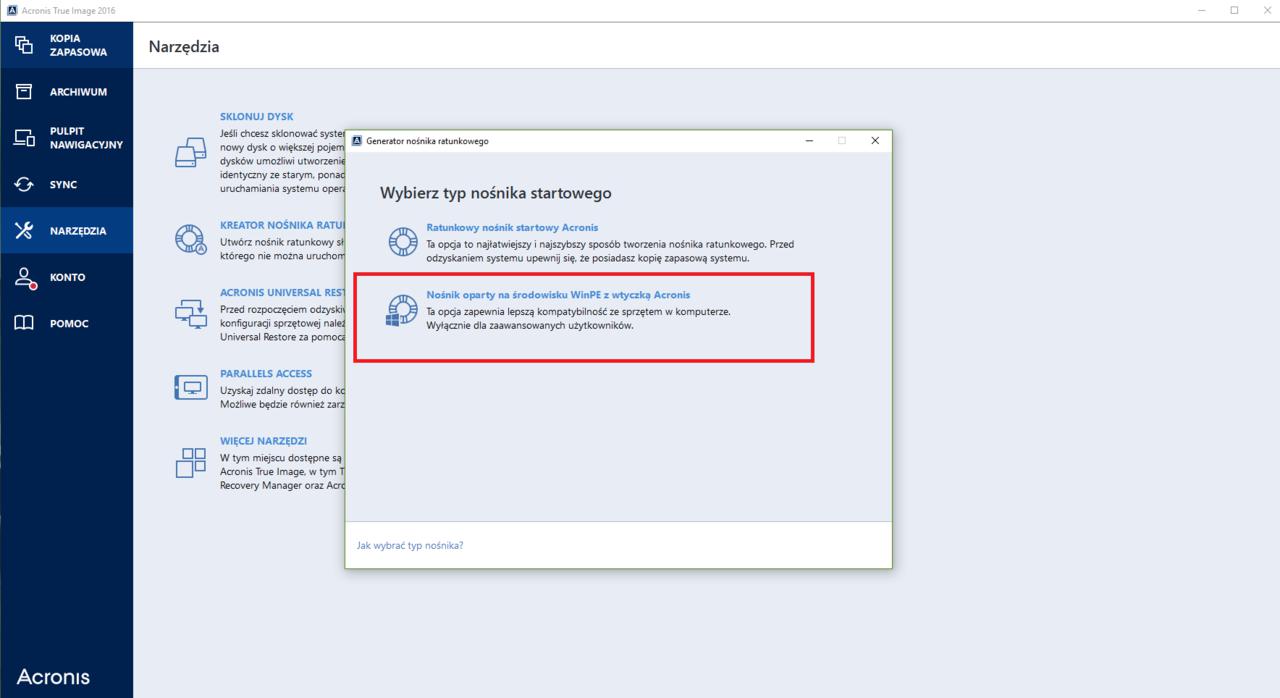This screenshot has width=1280, height=698.
Task: Open the Pomoc book icon
Action: [x=24, y=324]
